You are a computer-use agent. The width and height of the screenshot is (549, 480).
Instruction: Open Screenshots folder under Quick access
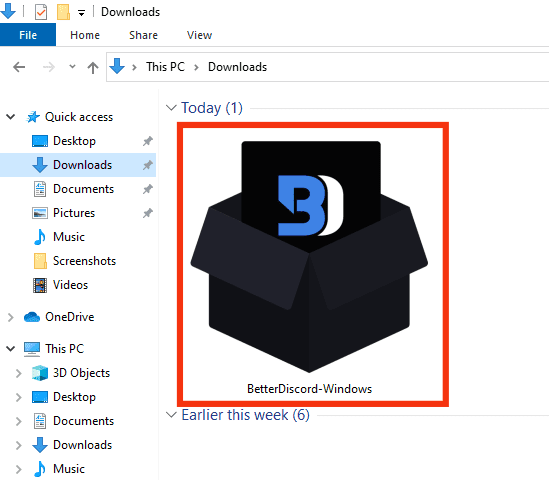(x=84, y=261)
